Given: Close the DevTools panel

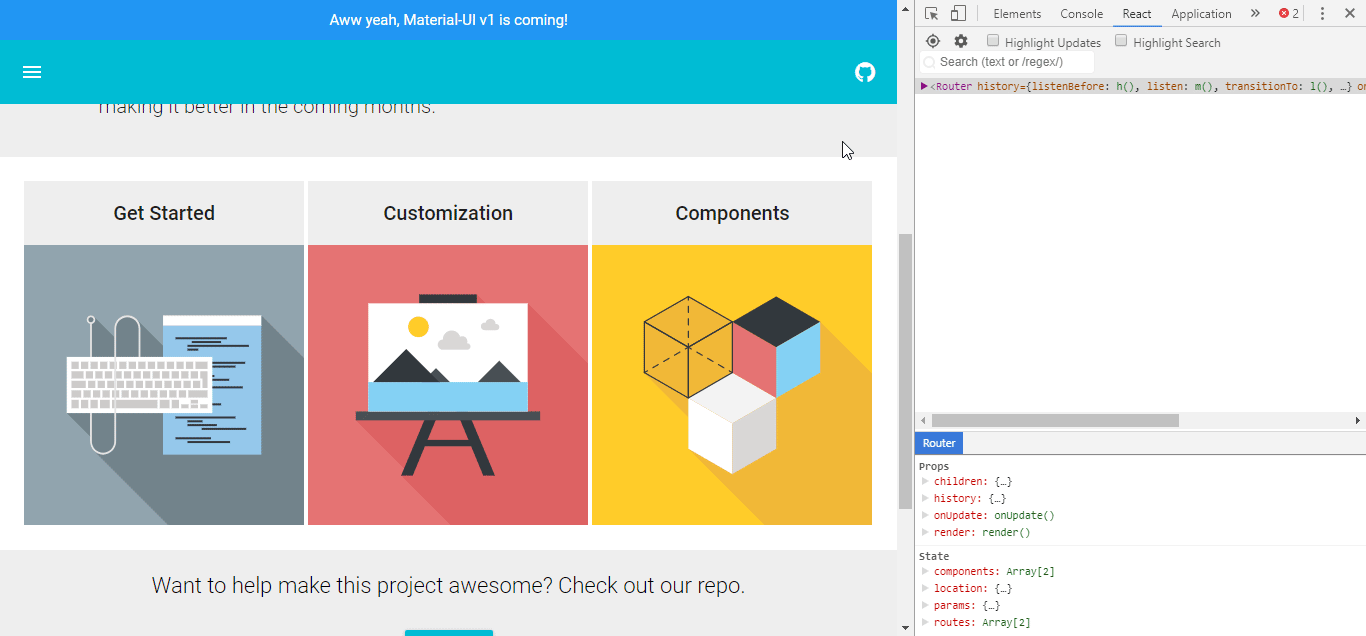Looking at the screenshot, I should click(1349, 14).
